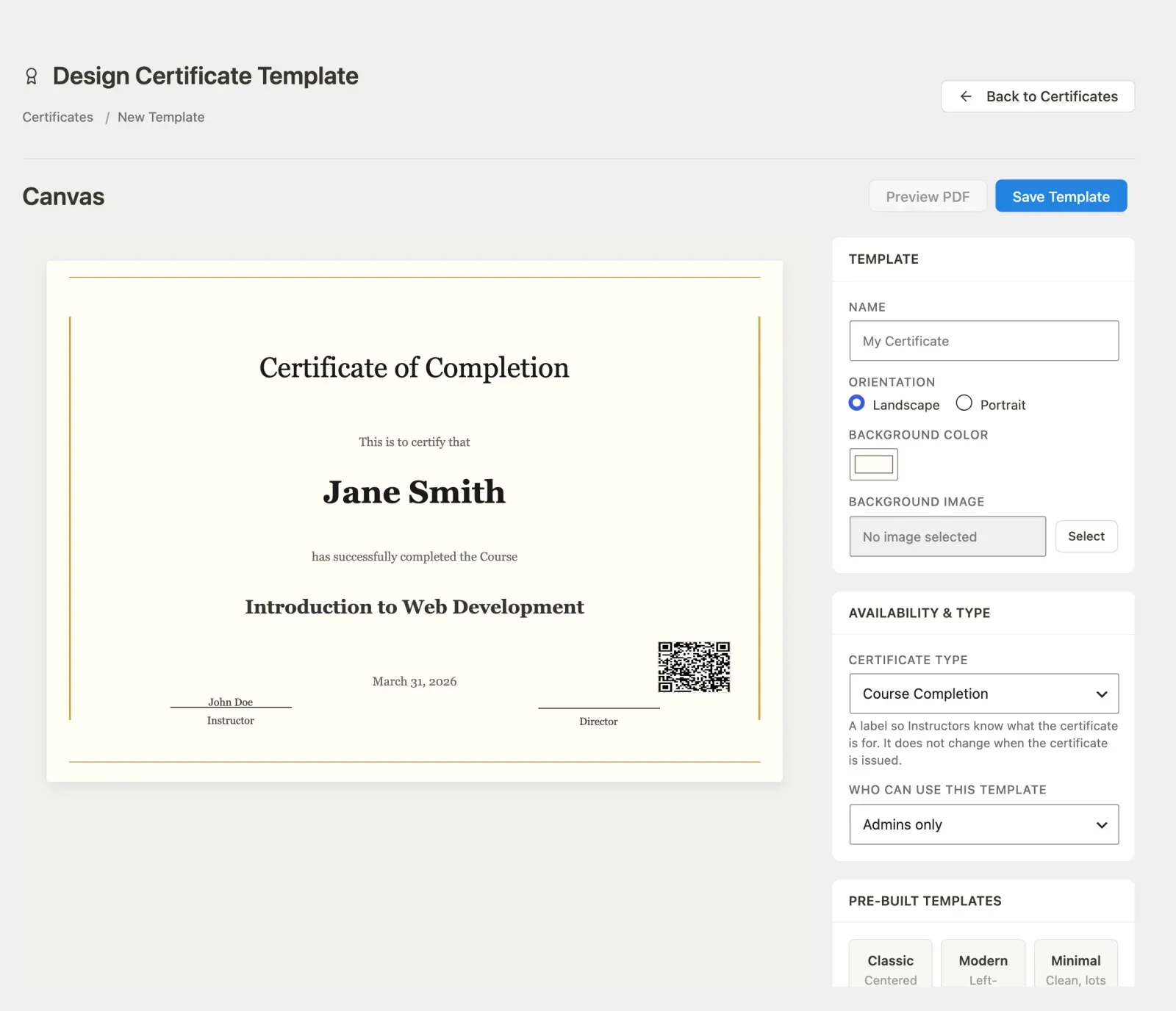Screen dimensions: 1176x1011
Task: Click the Save Template button
Action: (x=1061, y=196)
